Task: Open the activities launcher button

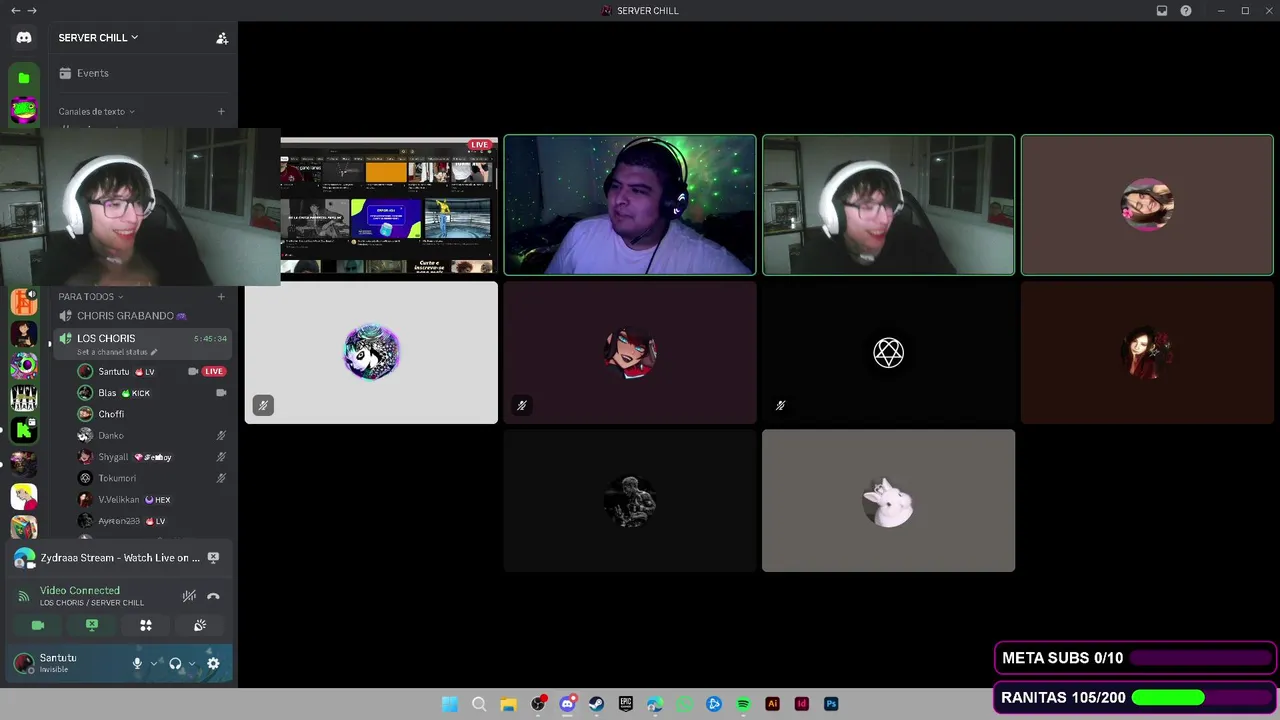Action: coord(146,625)
